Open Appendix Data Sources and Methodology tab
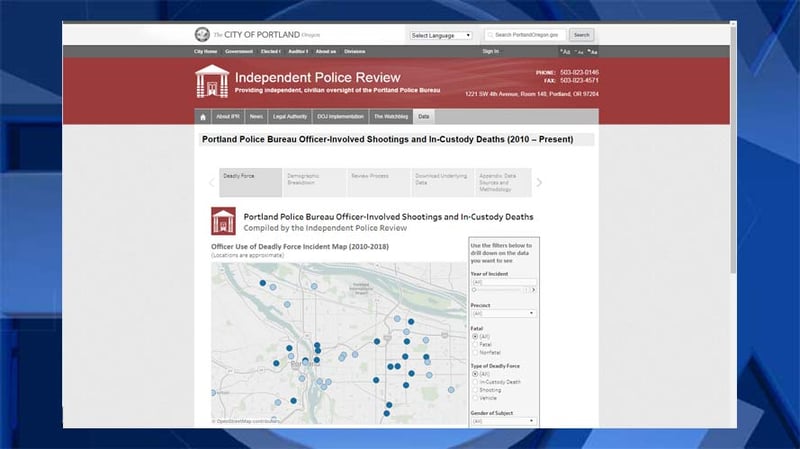The height and width of the screenshot is (449, 800). pos(503,182)
